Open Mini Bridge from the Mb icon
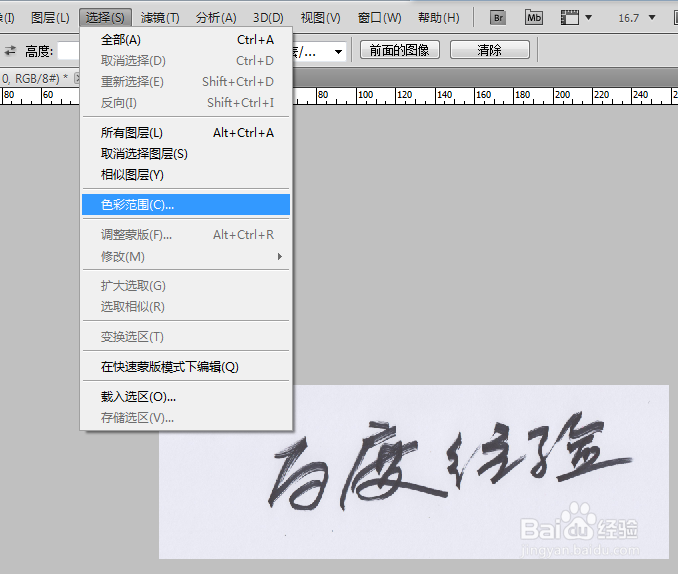 534,18
